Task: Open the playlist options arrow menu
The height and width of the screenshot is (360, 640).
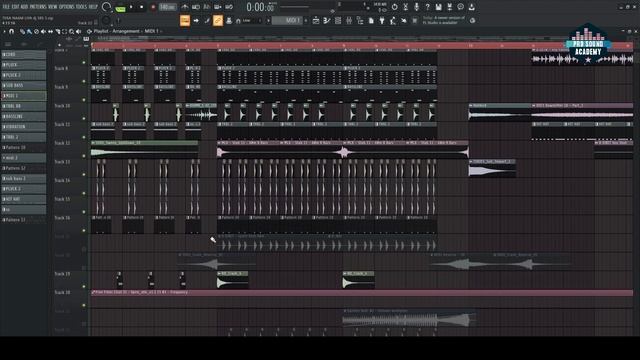Action: point(4,31)
